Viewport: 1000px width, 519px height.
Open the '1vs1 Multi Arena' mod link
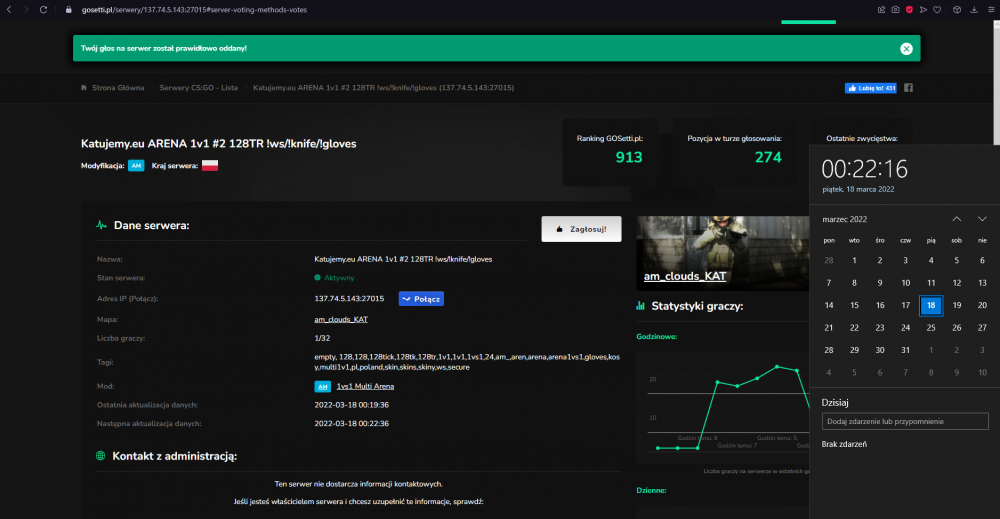pyautogui.click(x=365, y=386)
